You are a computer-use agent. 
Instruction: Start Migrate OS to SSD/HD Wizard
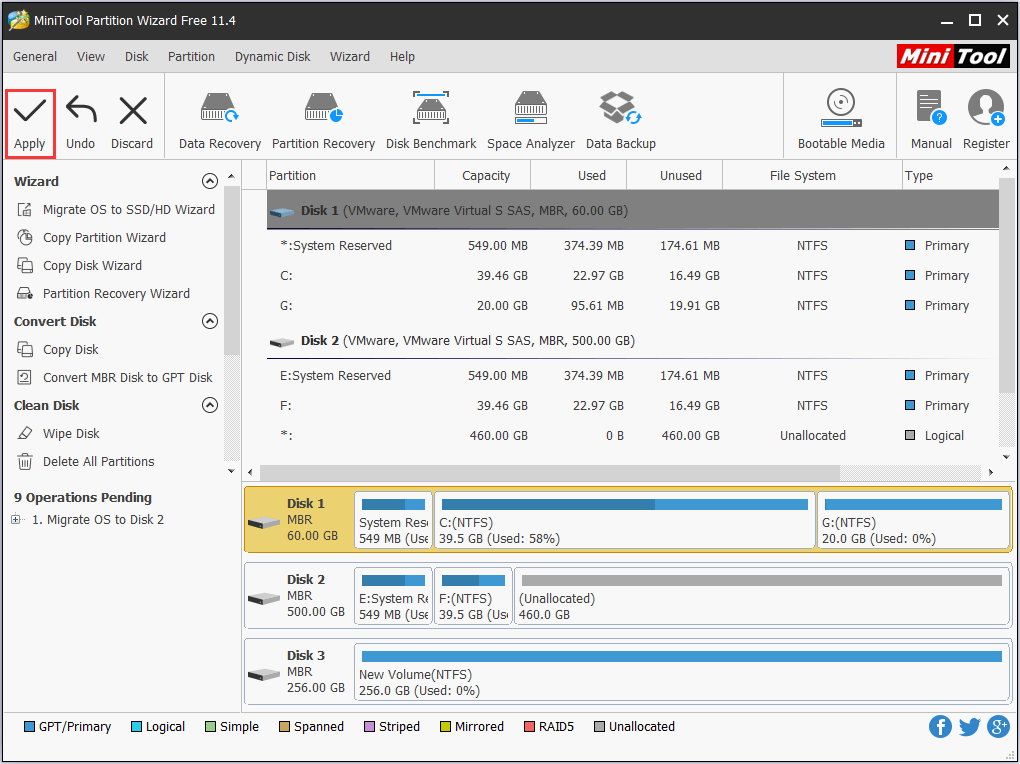[128, 210]
